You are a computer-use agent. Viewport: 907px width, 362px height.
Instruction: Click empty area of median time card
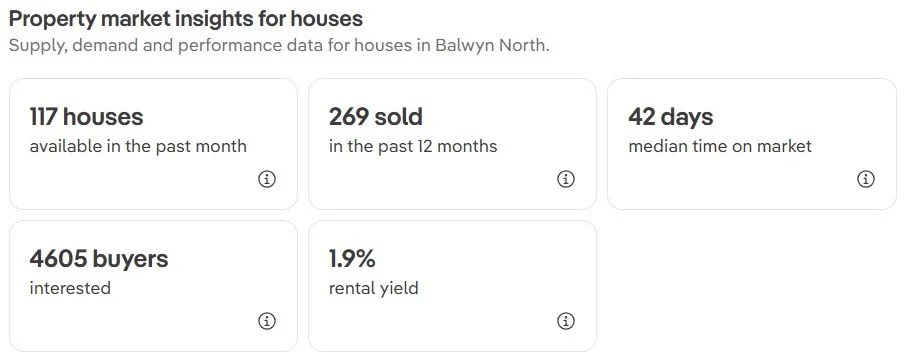point(723,182)
